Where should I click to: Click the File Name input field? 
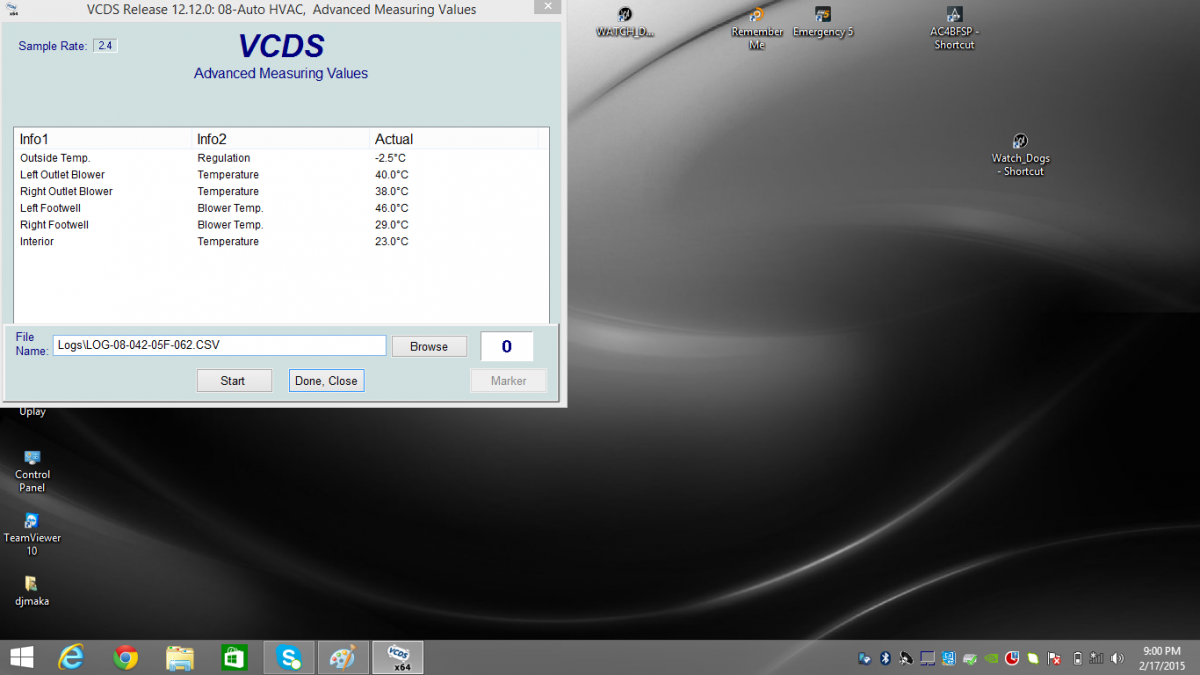click(x=219, y=346)
